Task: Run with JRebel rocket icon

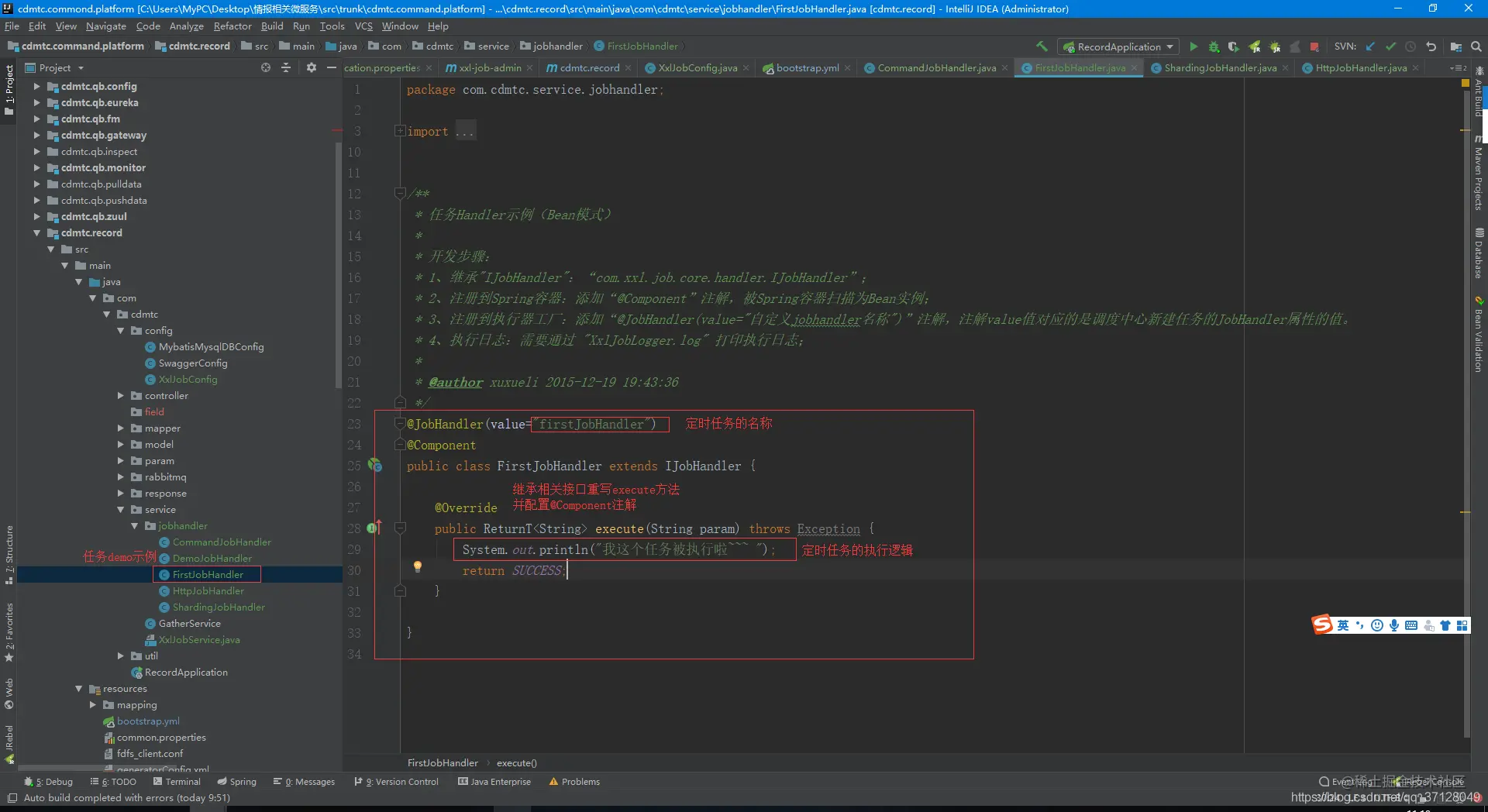Action: (1255, 46)
